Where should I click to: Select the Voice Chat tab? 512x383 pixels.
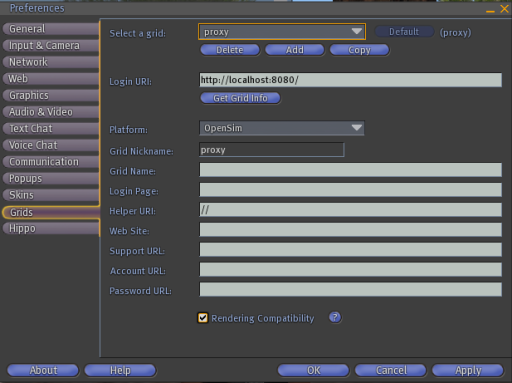point(51,145)
